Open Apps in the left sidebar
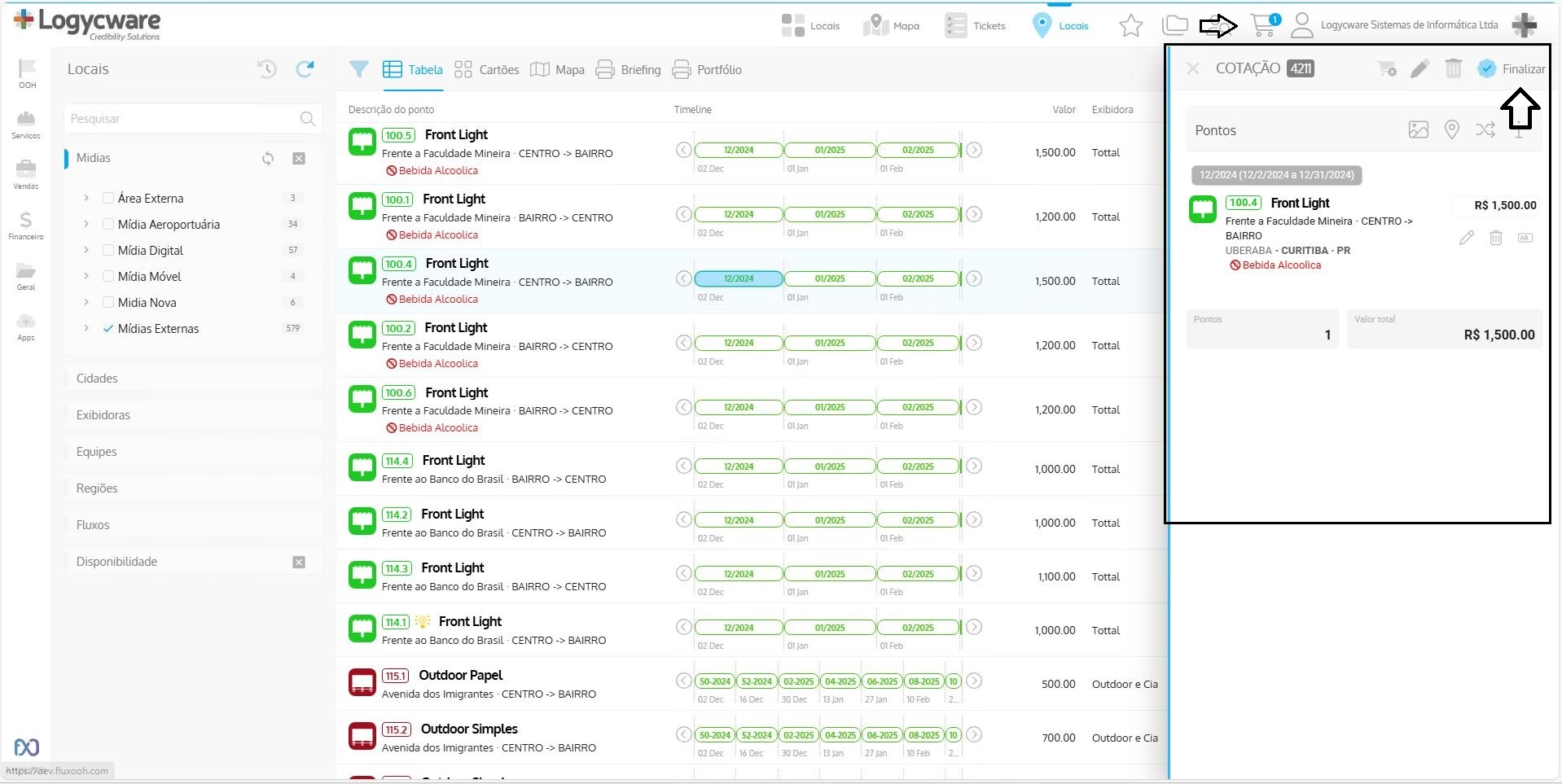The height and width of the screenshot is (784, 1562). (x=26, y=326)
